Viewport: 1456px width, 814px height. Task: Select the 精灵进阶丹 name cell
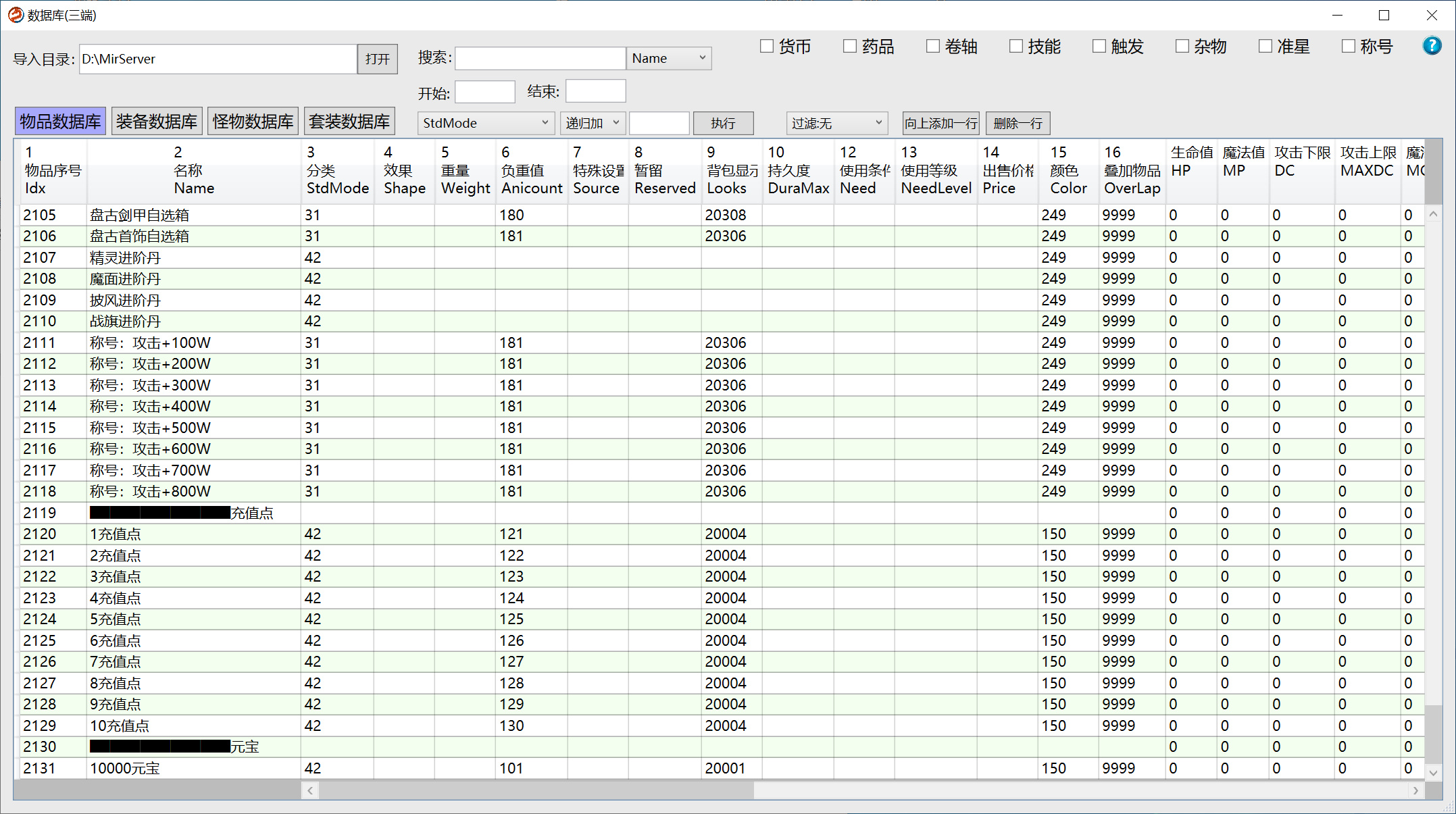pos(194,257)
